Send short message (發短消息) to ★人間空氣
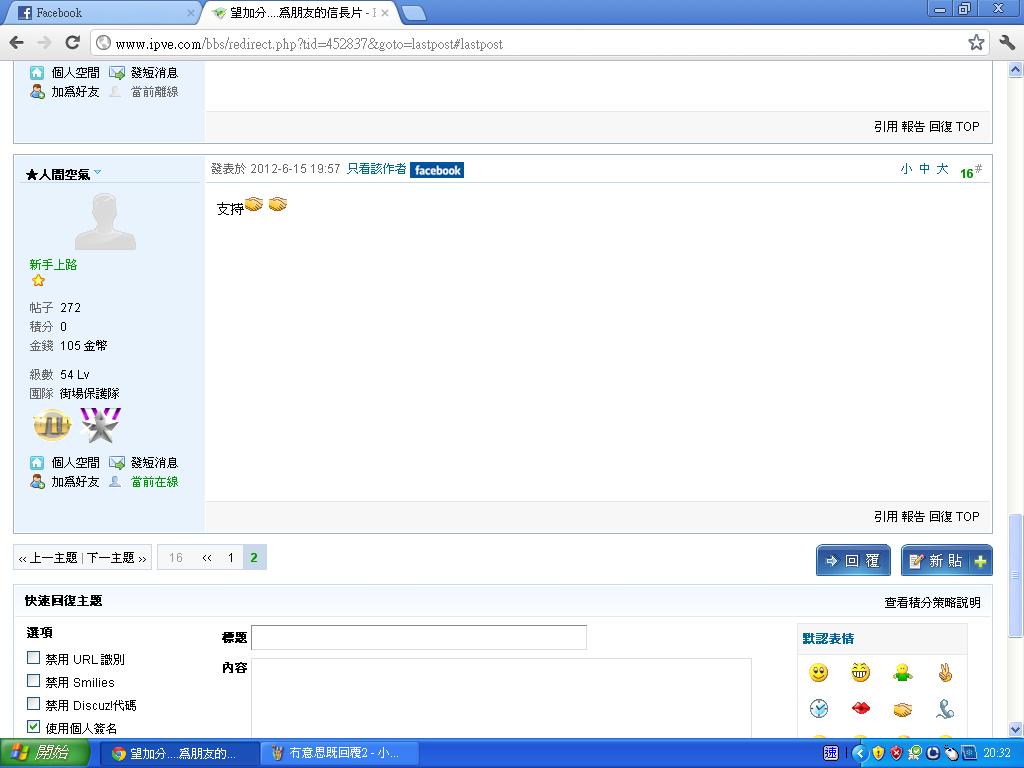 click(x=154, y=462)
